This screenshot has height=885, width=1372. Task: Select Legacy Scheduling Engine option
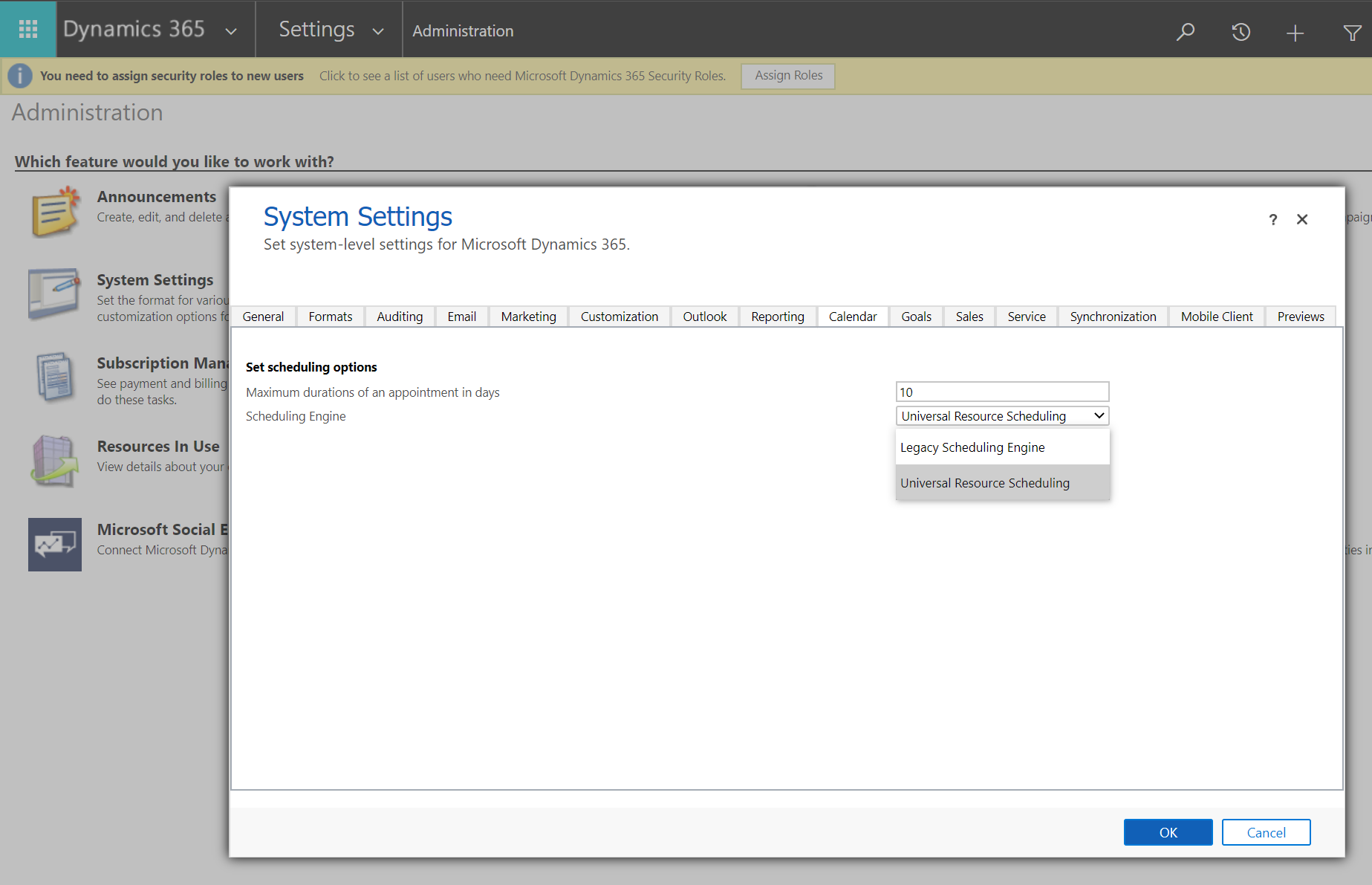pos(1002,447)
